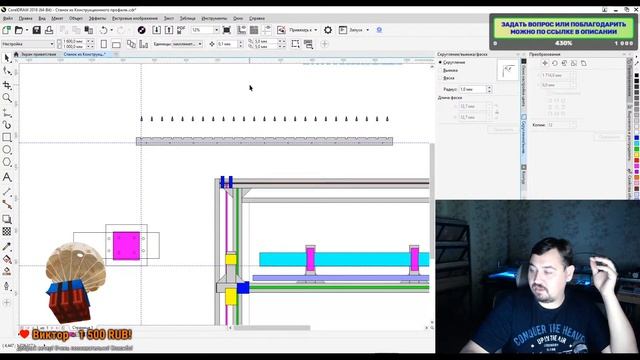The width and height of the screenshot is (640, 360).
Task: Select the Ellipse tool
Action: 7,150
